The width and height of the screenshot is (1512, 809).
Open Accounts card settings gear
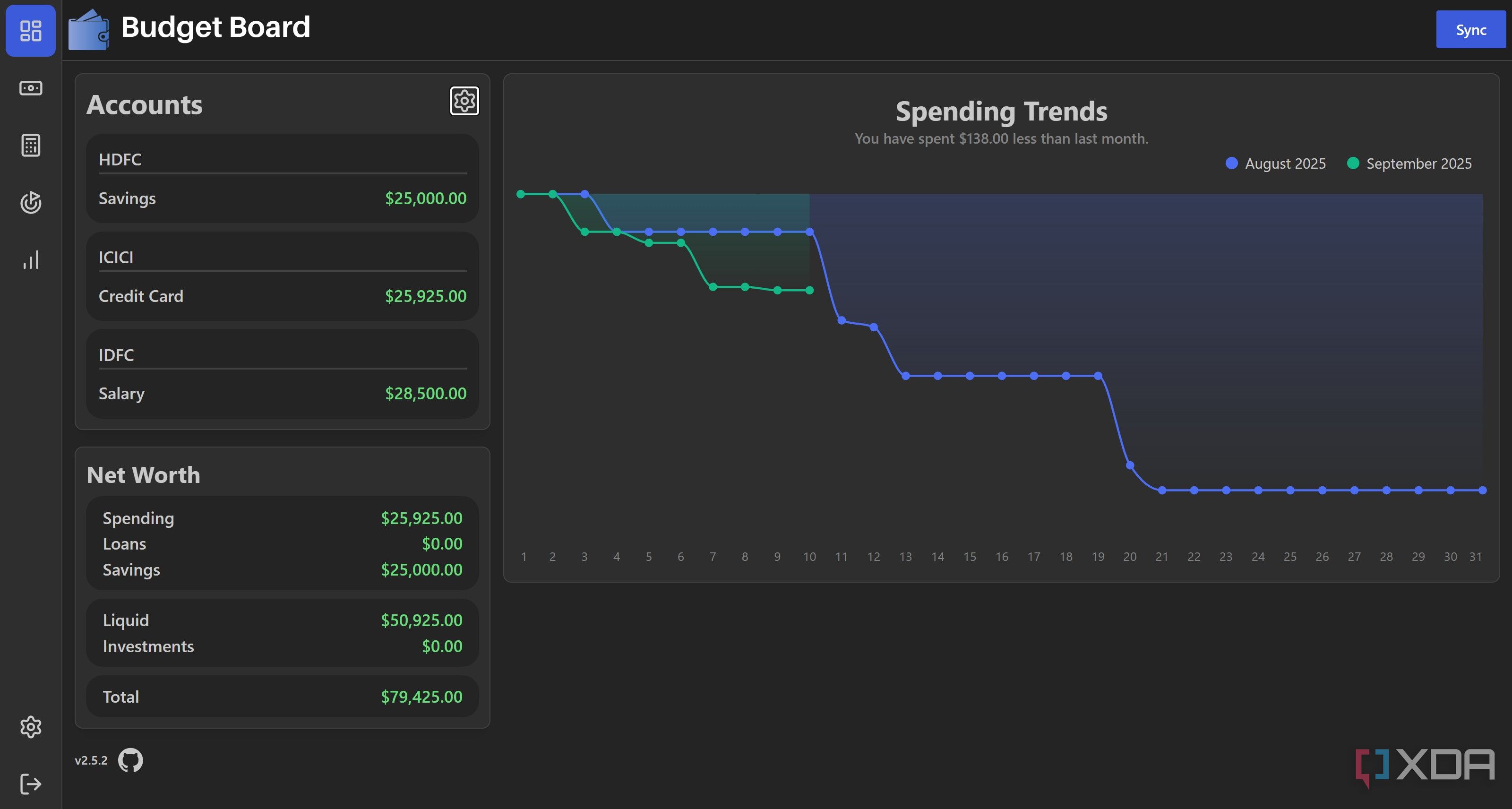[x=464, y=101]
